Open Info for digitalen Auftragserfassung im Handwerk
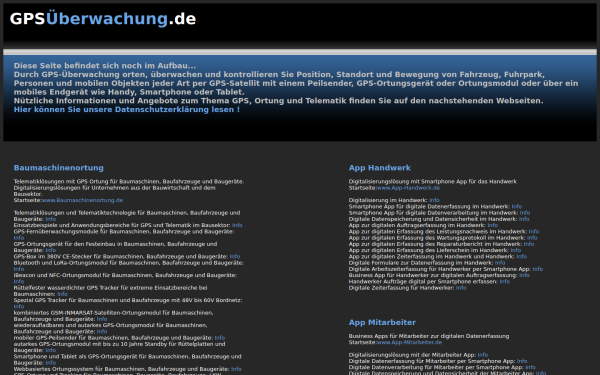The height and width of the screenshot is (375, 600). pyautogui.click(x=492, y=225)
